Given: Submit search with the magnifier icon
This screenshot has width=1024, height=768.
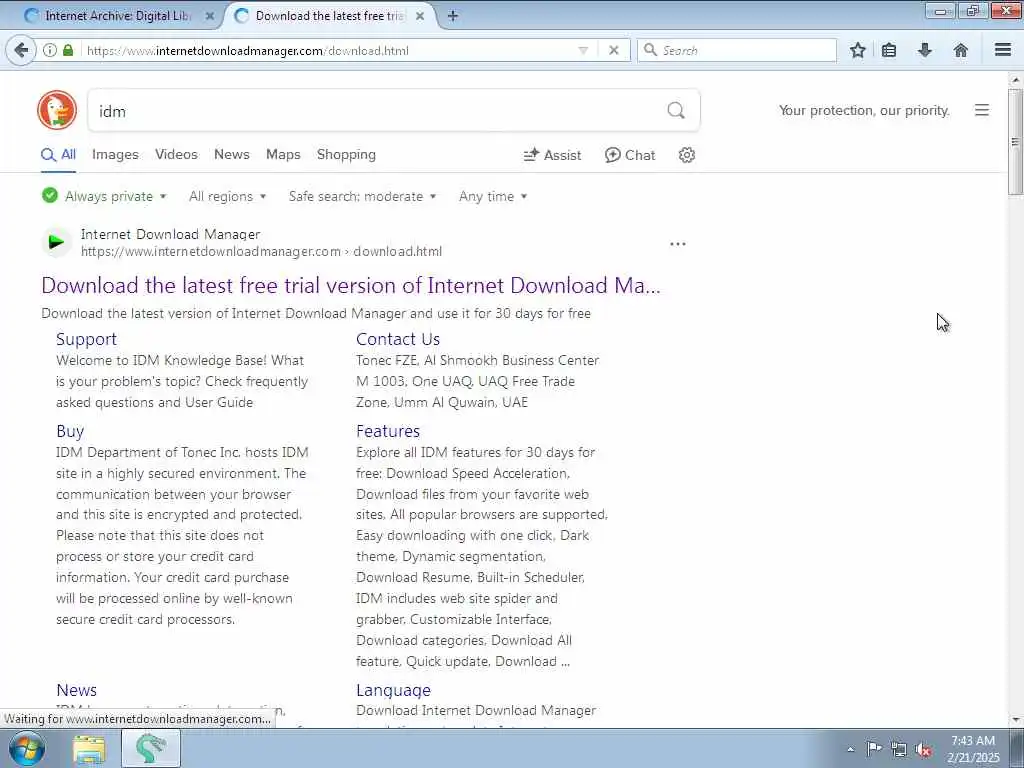Looking at the screenshot, I should coord(676,110).
